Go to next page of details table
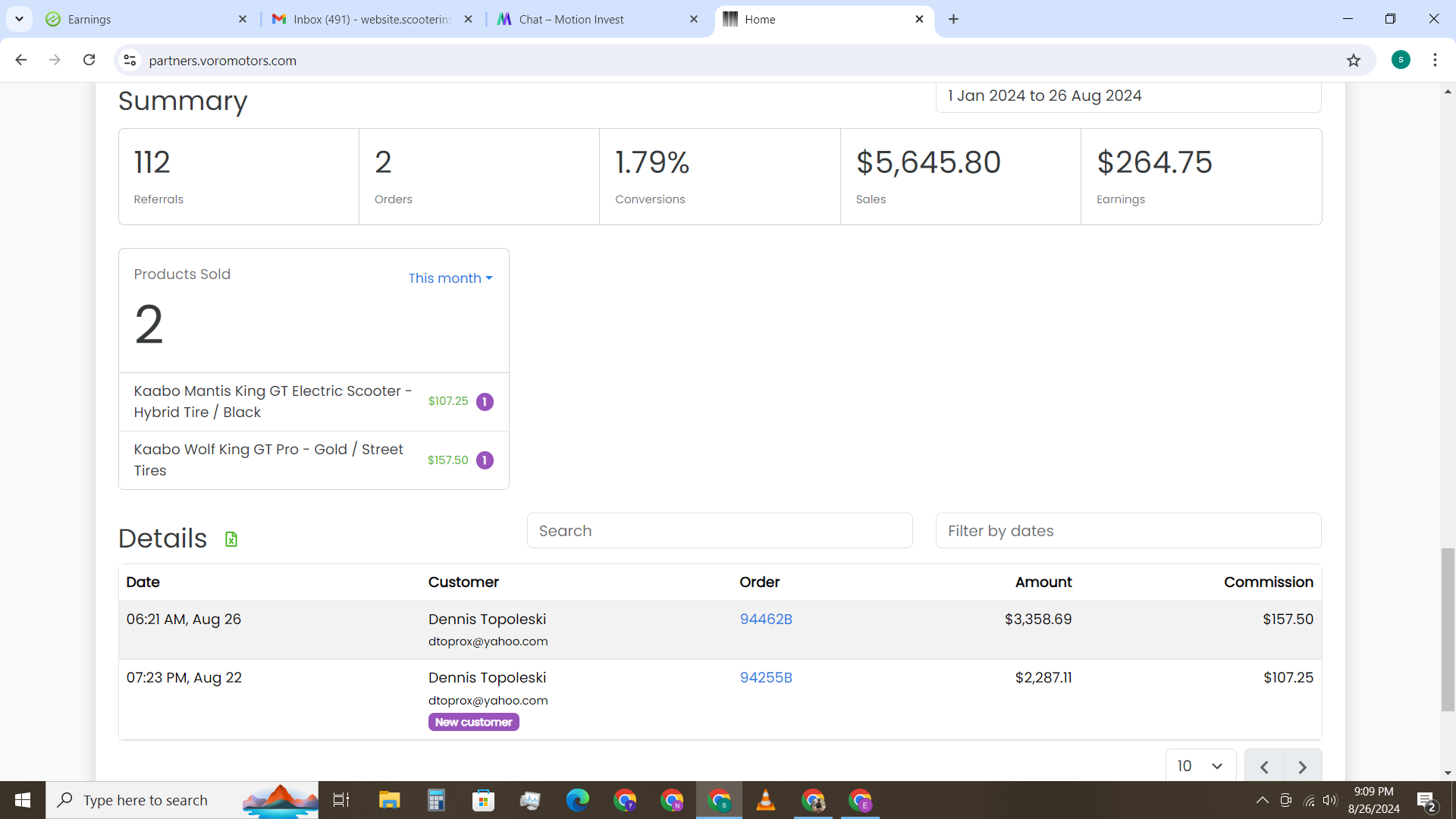Viewport: 1456px width, 819px height. [1303, 767]
